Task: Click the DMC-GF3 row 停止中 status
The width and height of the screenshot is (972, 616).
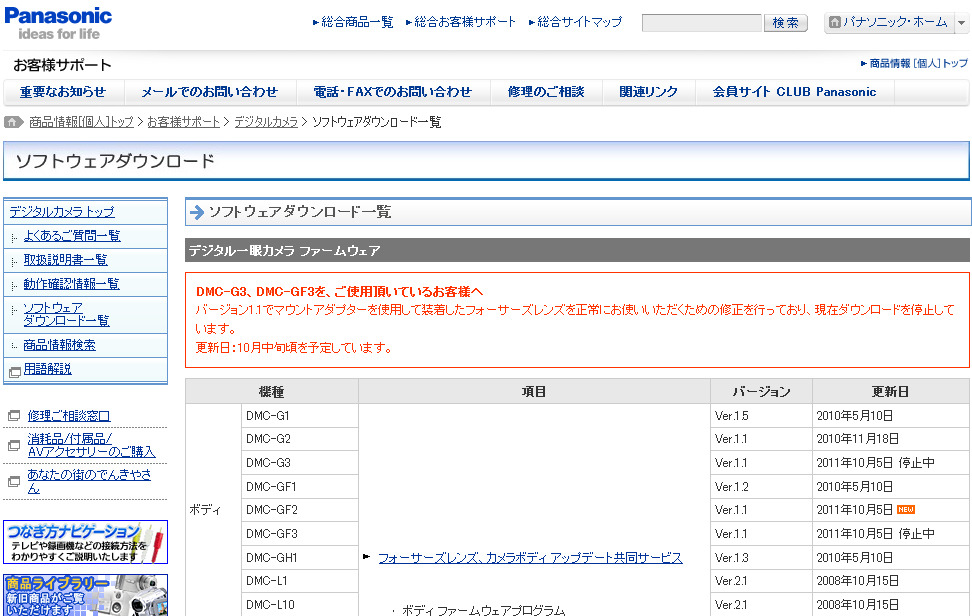Action: pyautogui.click(x=917, y=534)
